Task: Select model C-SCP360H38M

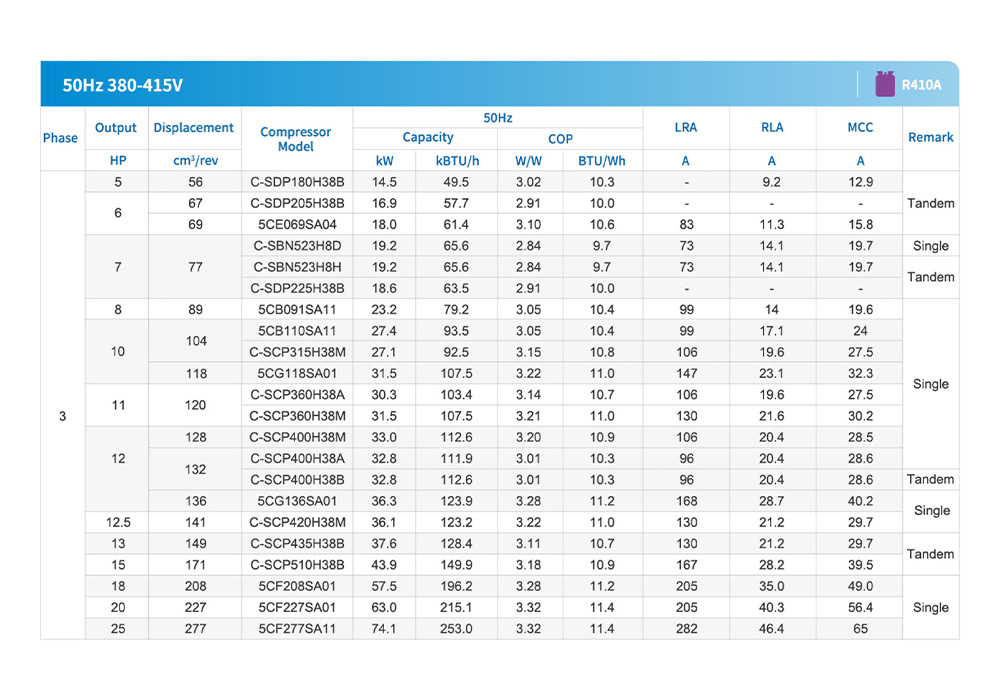Action: [x=297, y=416]
